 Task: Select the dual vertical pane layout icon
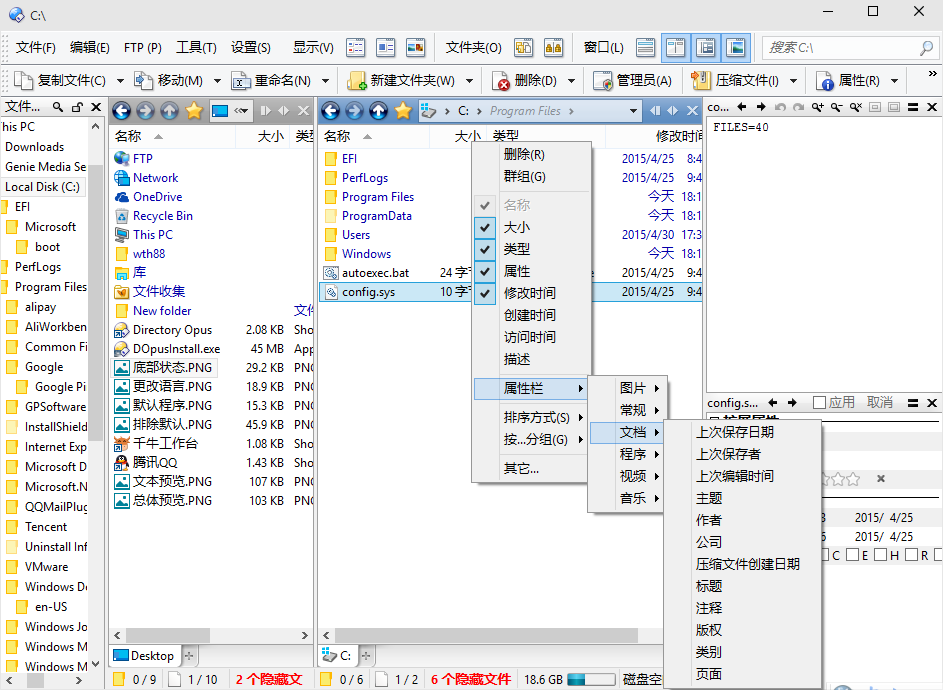coord(675,47)
